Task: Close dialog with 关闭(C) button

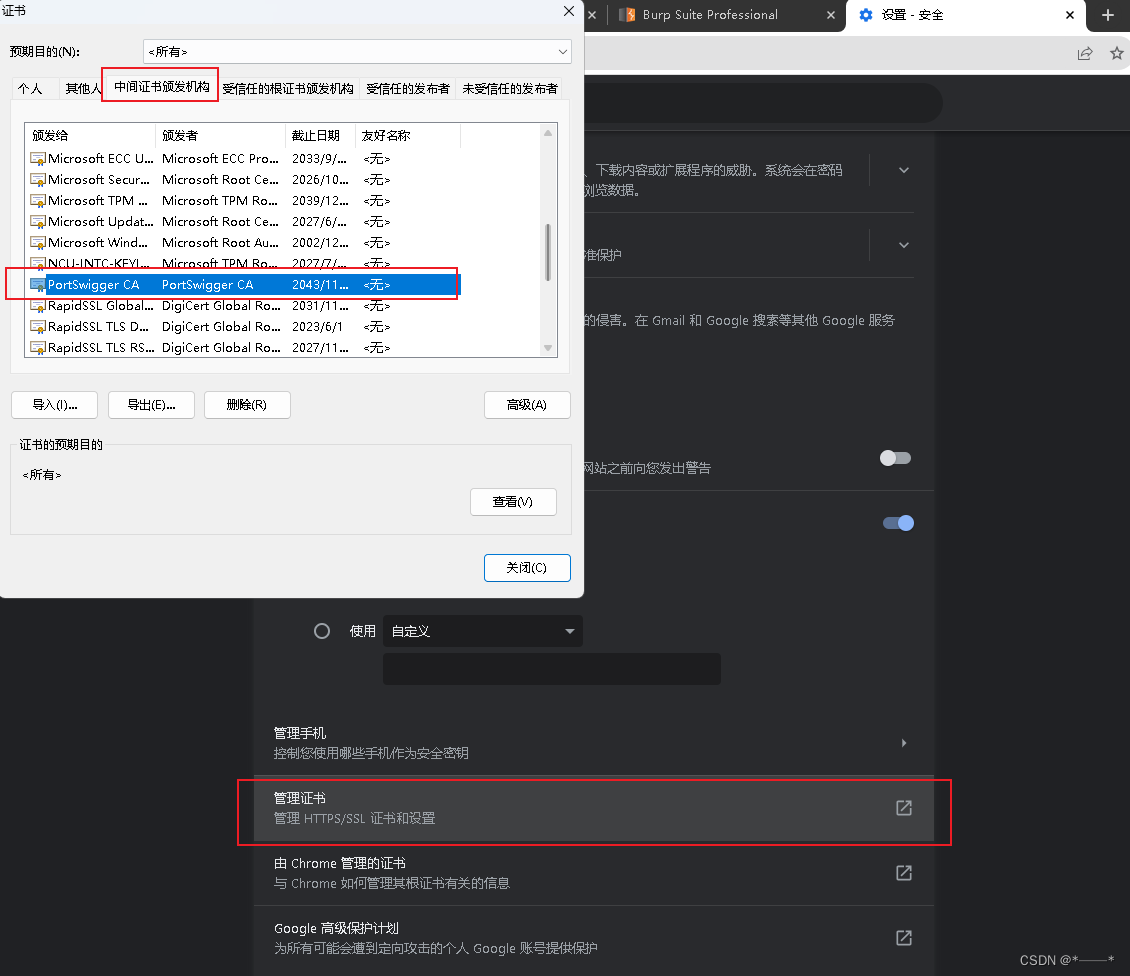Action: (x=527, y=568)
